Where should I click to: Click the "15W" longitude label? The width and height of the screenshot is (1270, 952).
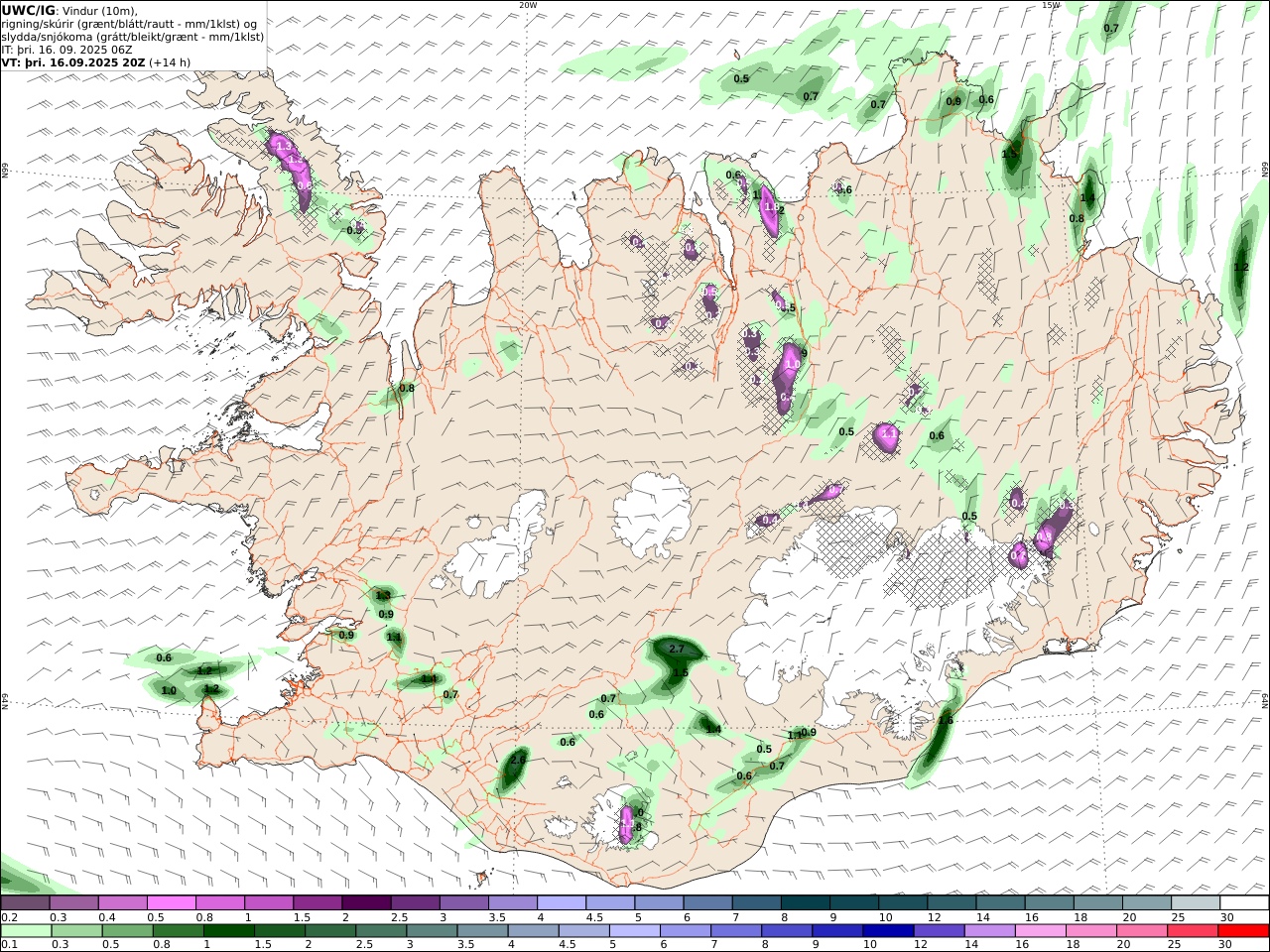1050,5
